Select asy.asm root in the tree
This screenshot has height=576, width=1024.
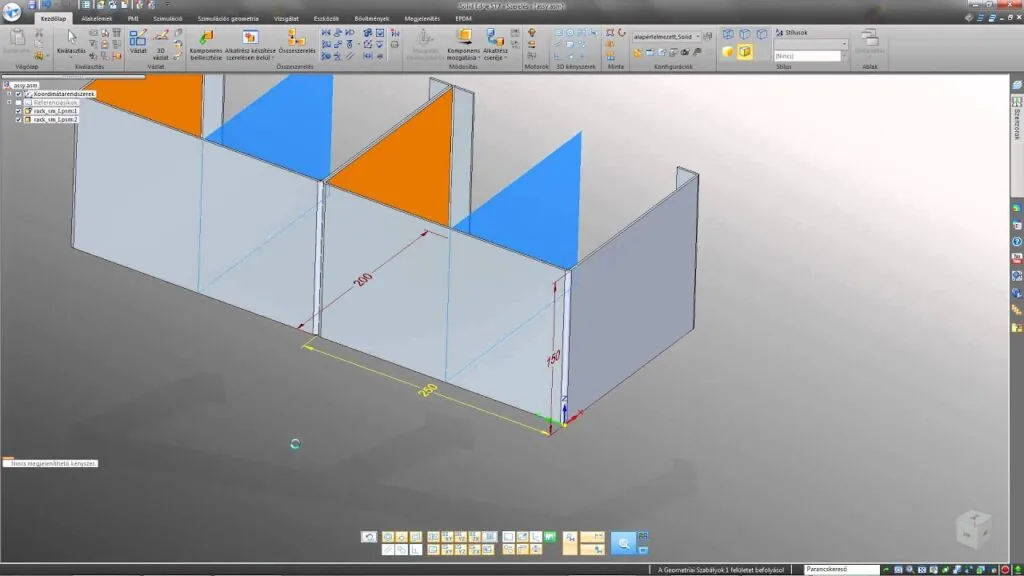click(25, 85)
